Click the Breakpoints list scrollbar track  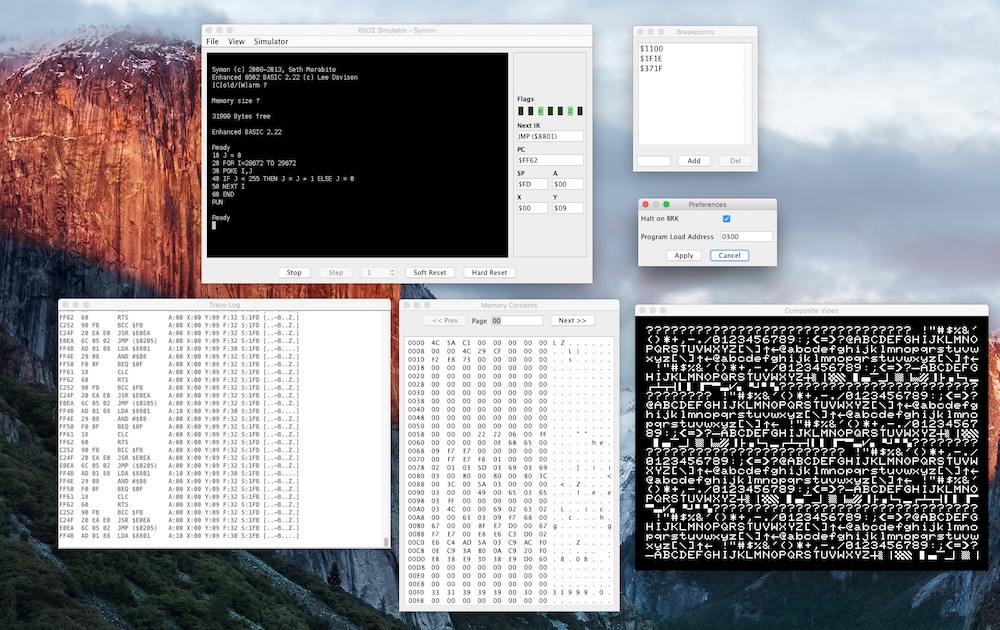pyautogui.click(x=748, y=94)
